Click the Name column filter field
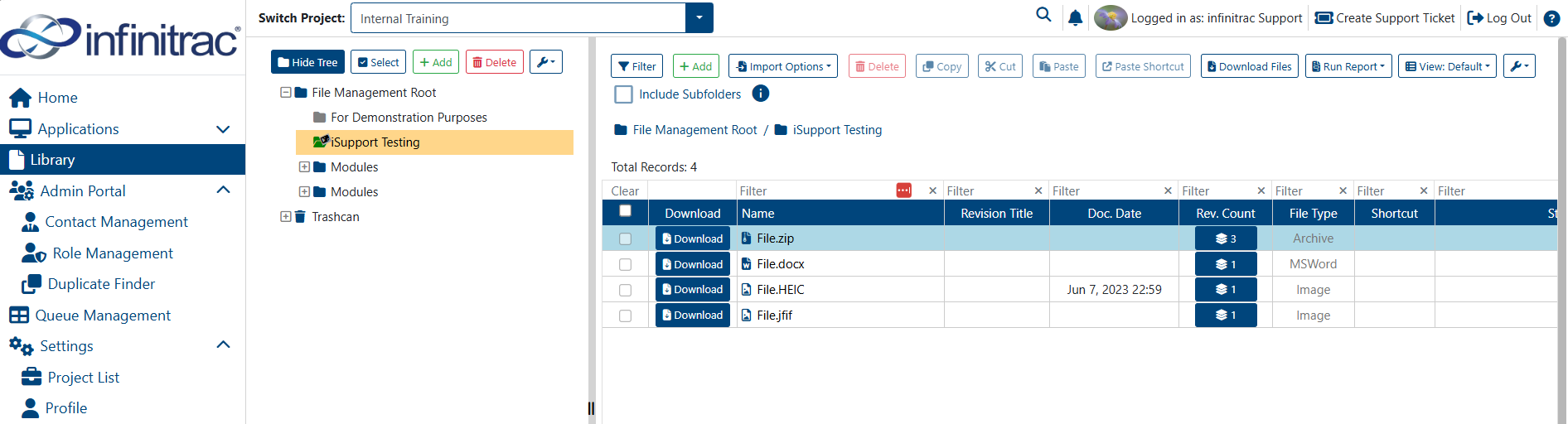 [815, 190]
